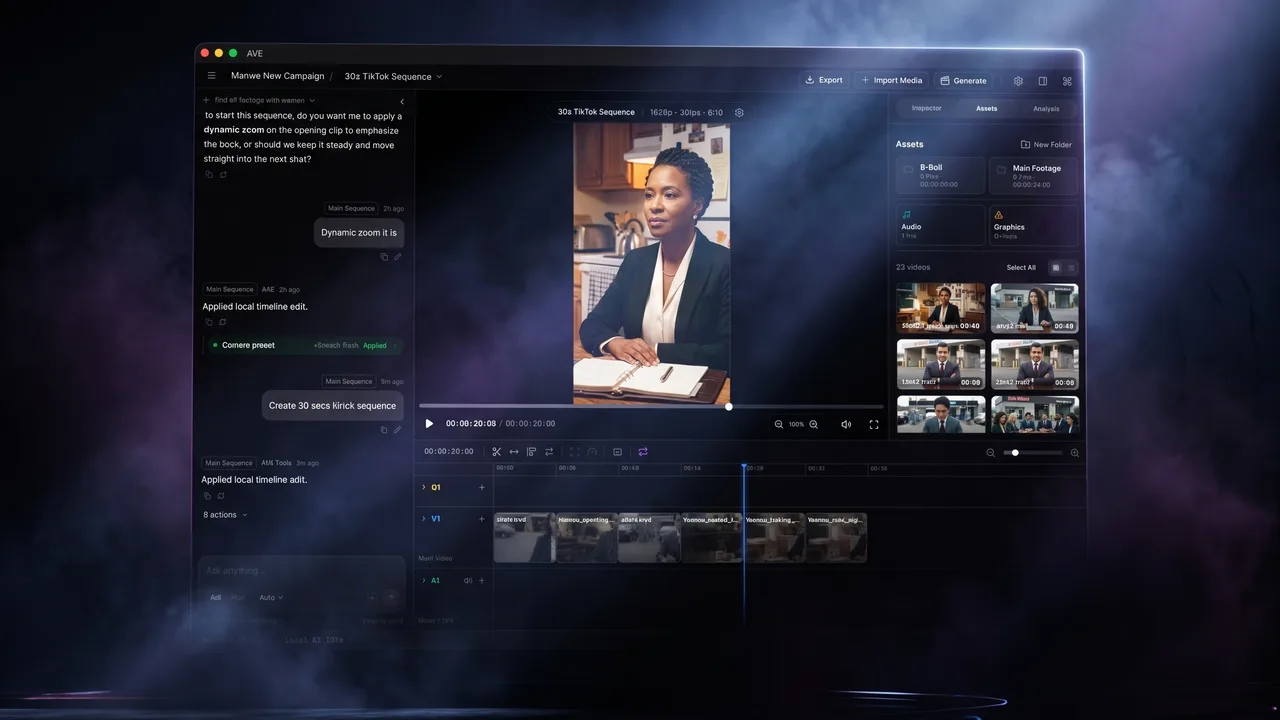
Task: Zoom out the preview with the magnifier minus
Action: coord(779,424)
